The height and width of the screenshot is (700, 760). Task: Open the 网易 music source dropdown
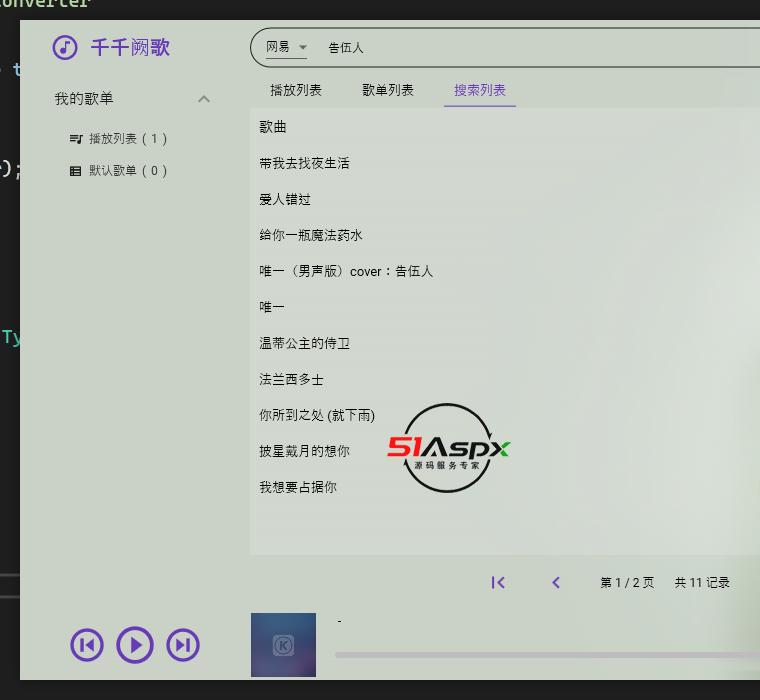click(286, 48)
